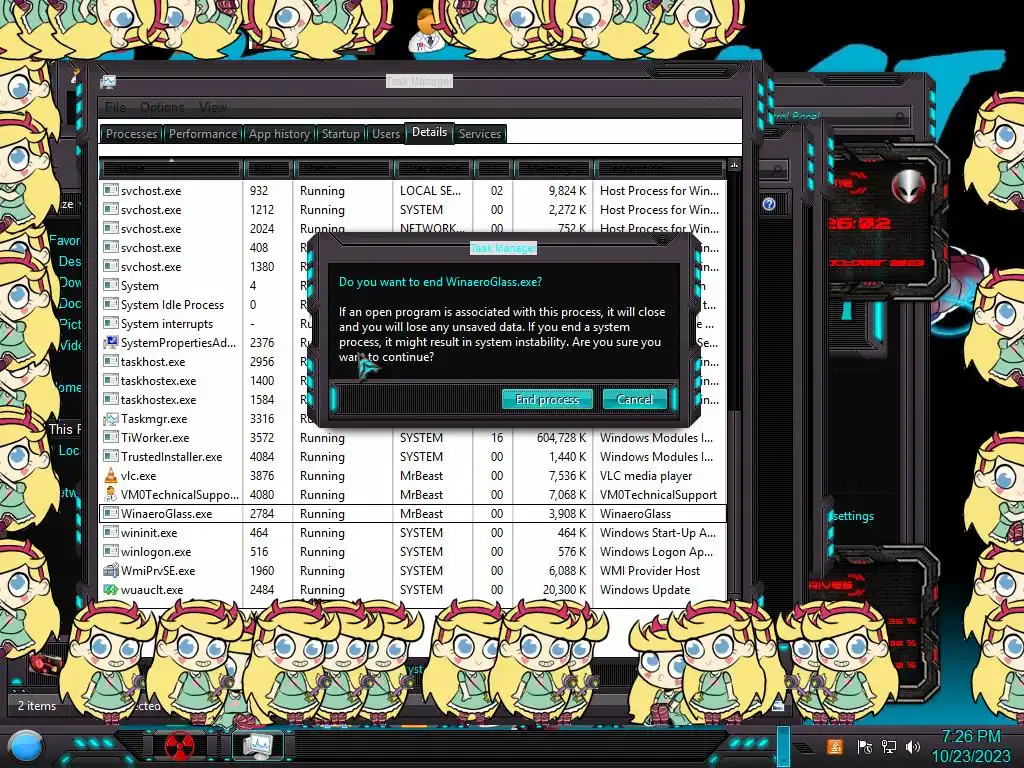Click the blue help question mark icon

coord(769,204)
